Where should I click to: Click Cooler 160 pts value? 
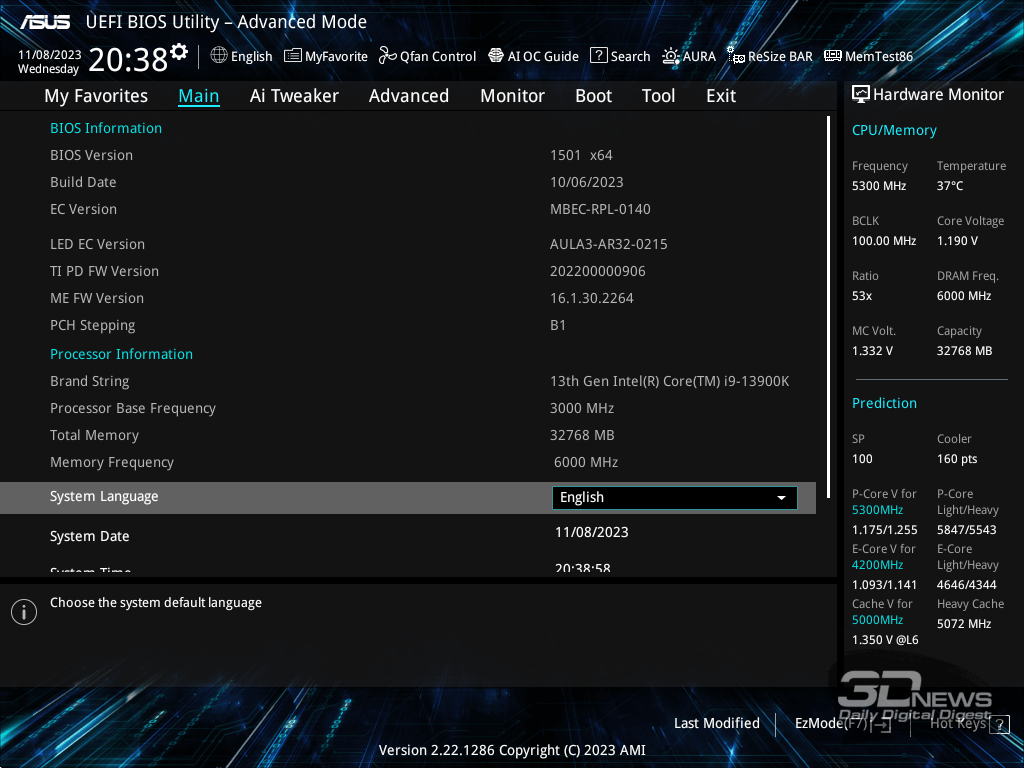point(957,459)
